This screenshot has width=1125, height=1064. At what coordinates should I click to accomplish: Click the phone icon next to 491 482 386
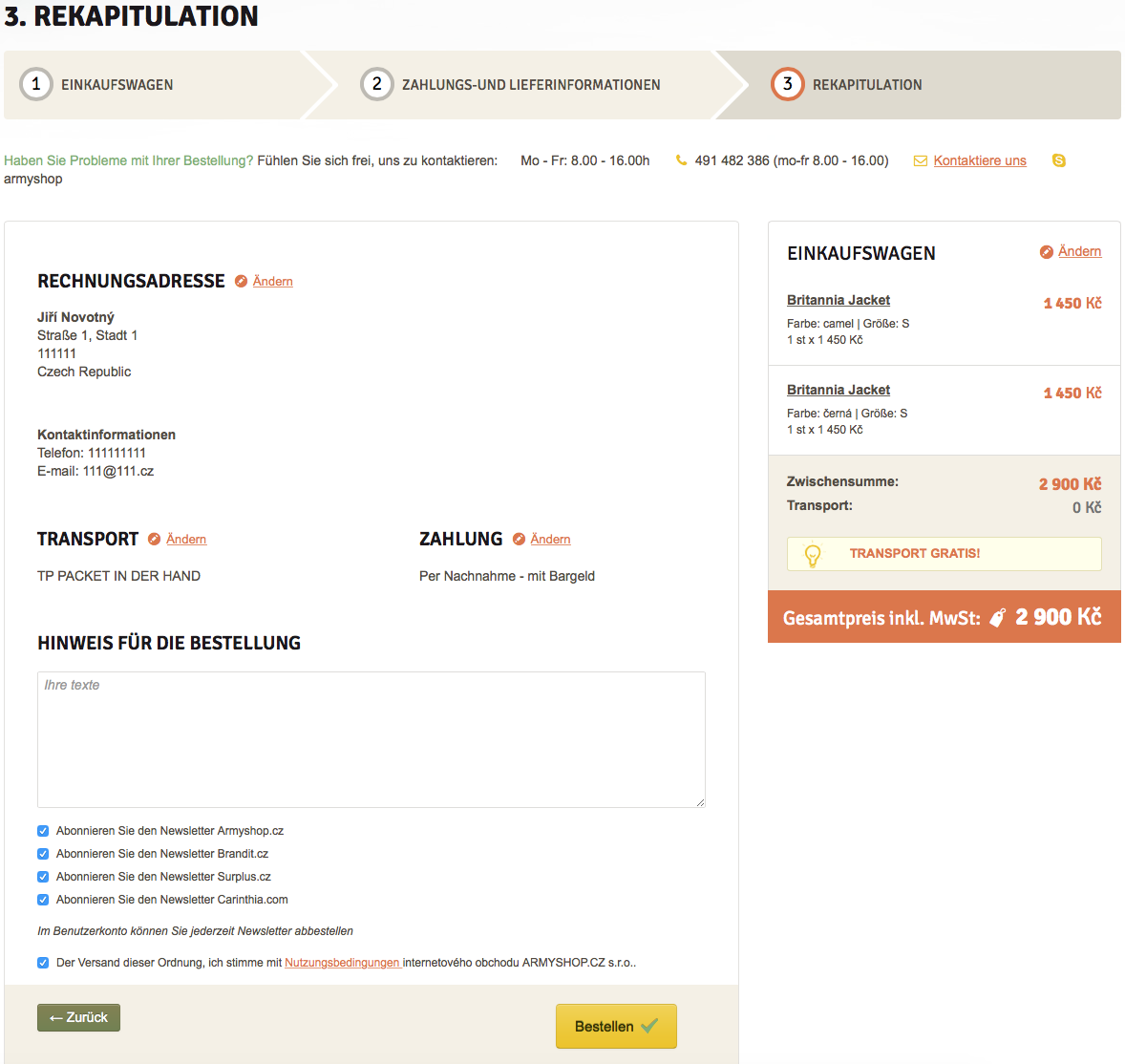tap(681, 160)
